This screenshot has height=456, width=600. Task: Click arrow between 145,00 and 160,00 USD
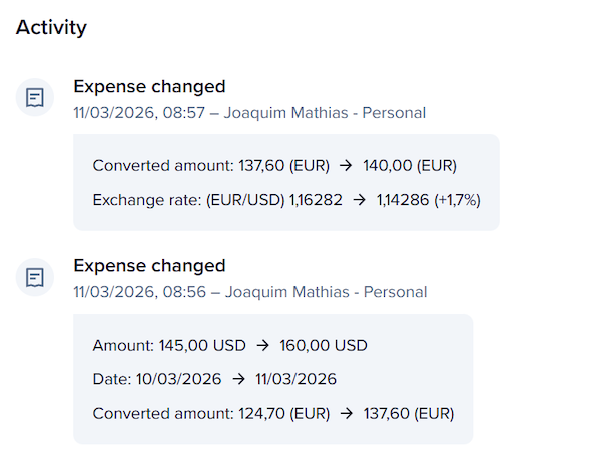[x=262, y=346]
